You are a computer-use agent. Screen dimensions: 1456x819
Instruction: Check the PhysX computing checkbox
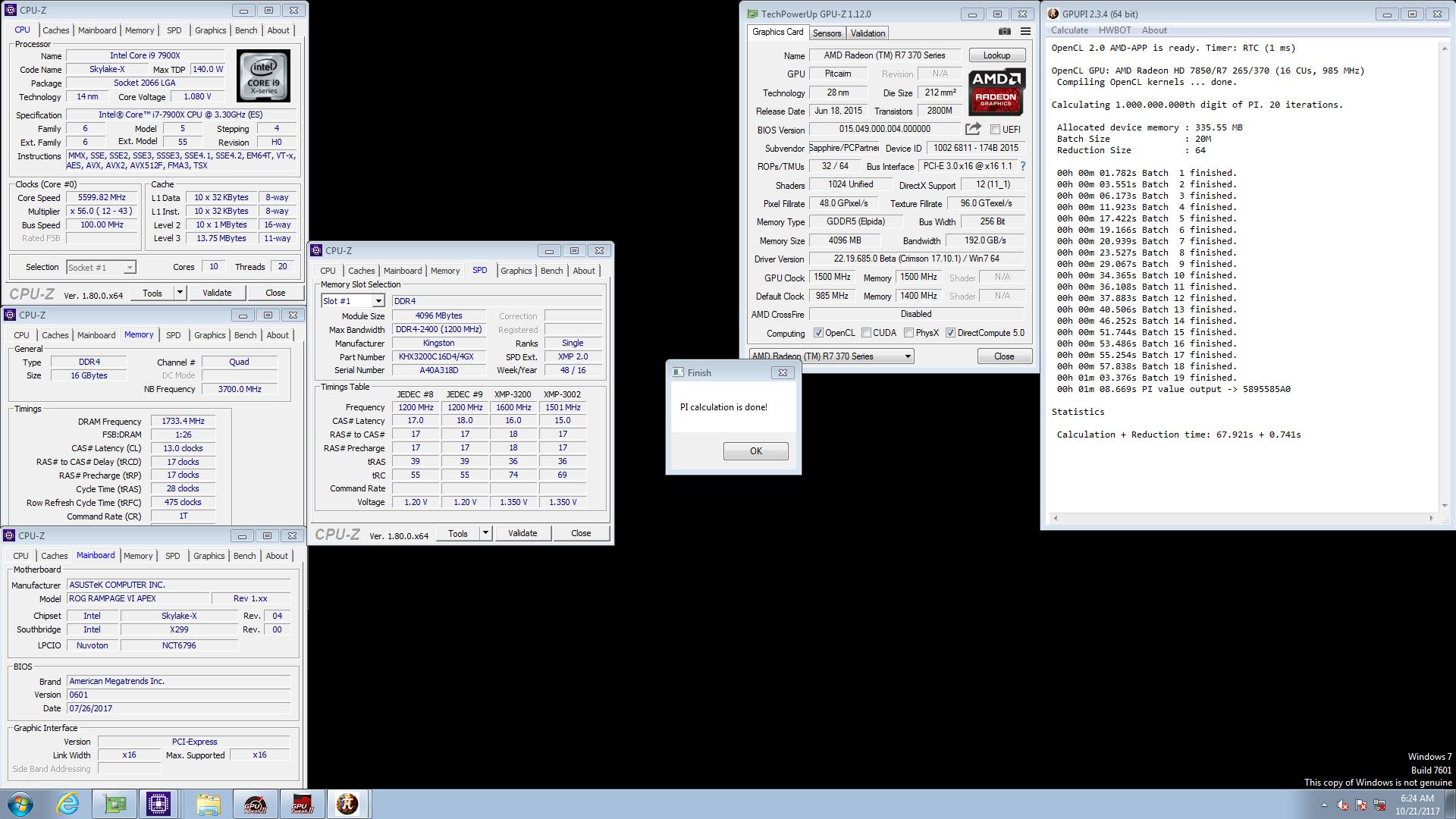click(908, 333)
